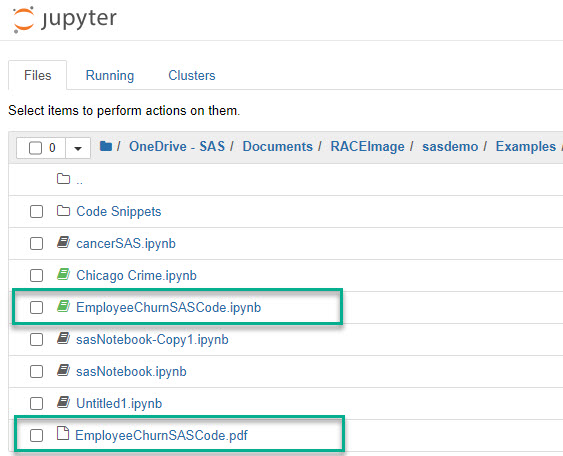The image size is (563, 456).
Task: Click the root folder icon in breadcrumb
Action: 106,146
